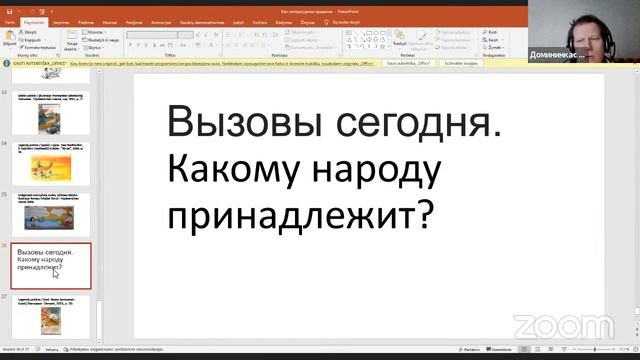Click the spell check icon in status bar

pos(38,349)
